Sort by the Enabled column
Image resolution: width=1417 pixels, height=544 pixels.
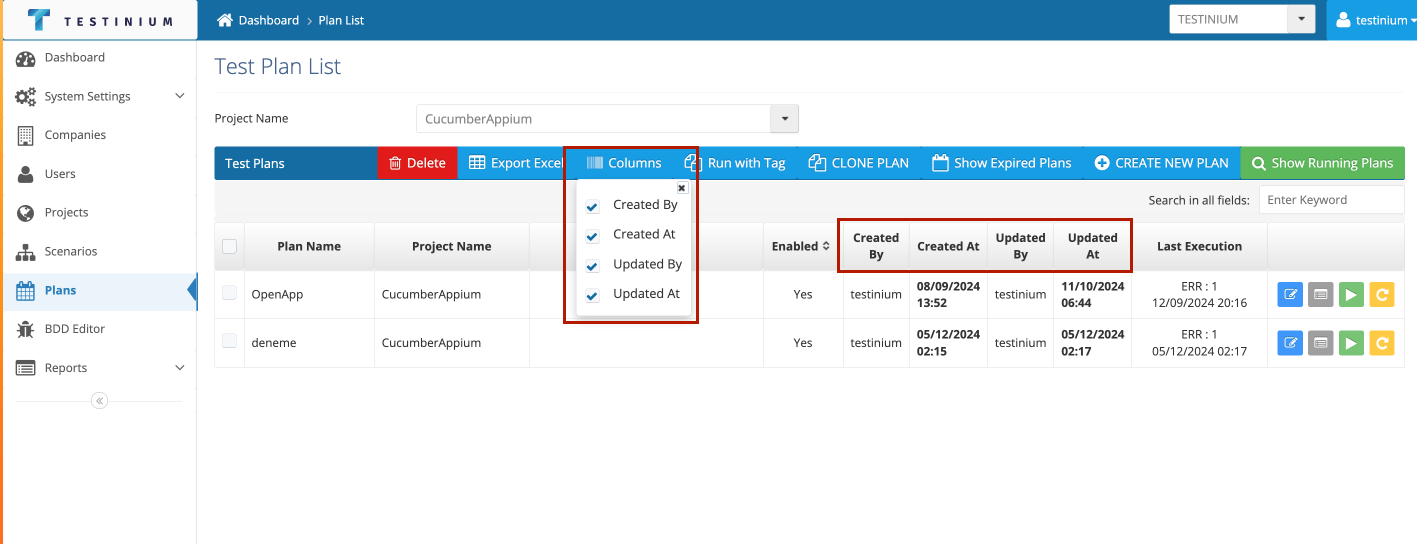point(800,246)
